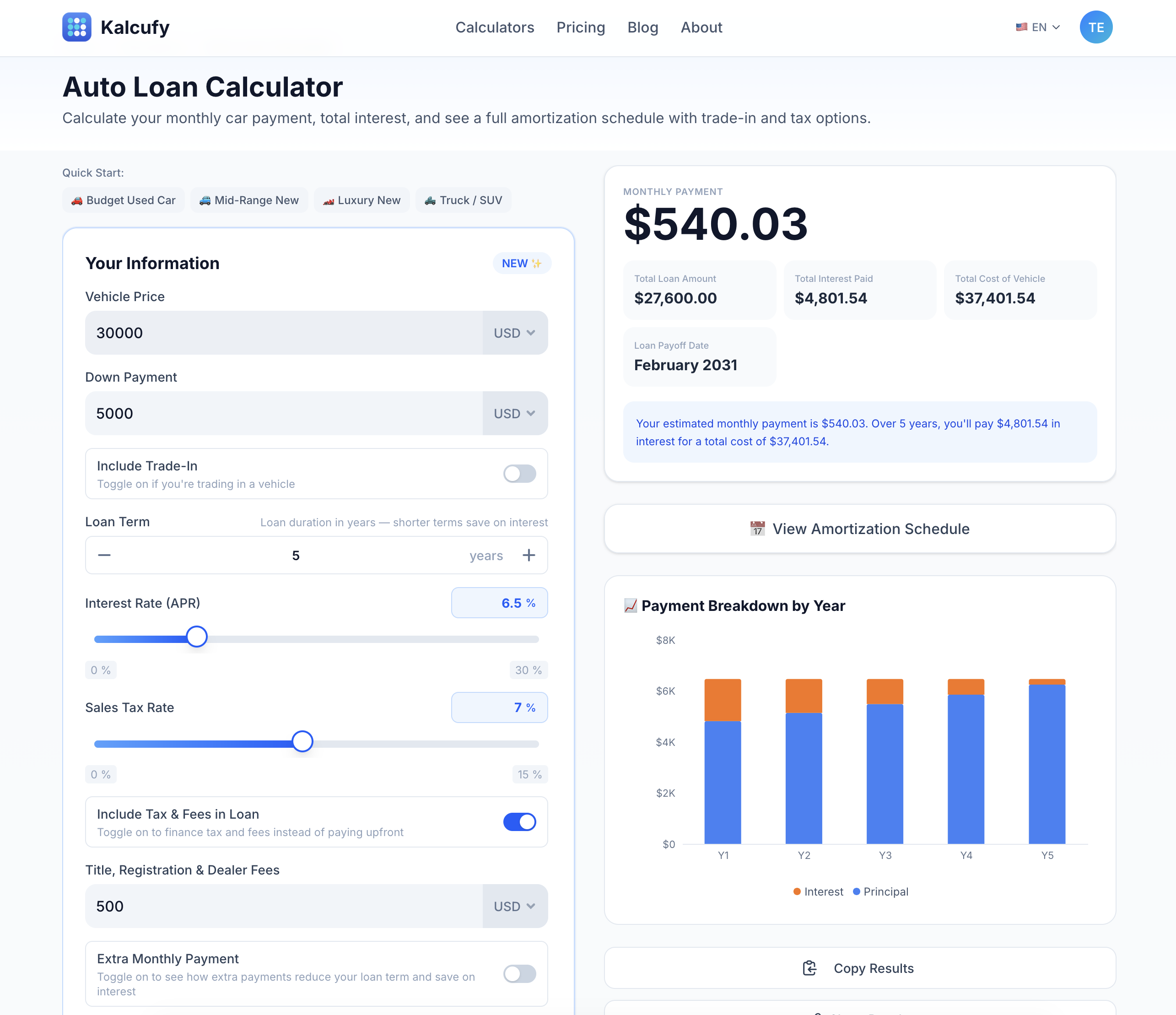This screenshot has height=1015, width=1176.
Task: Open Vehicle Price USD currency dropdown
Action: click(515, 333)
